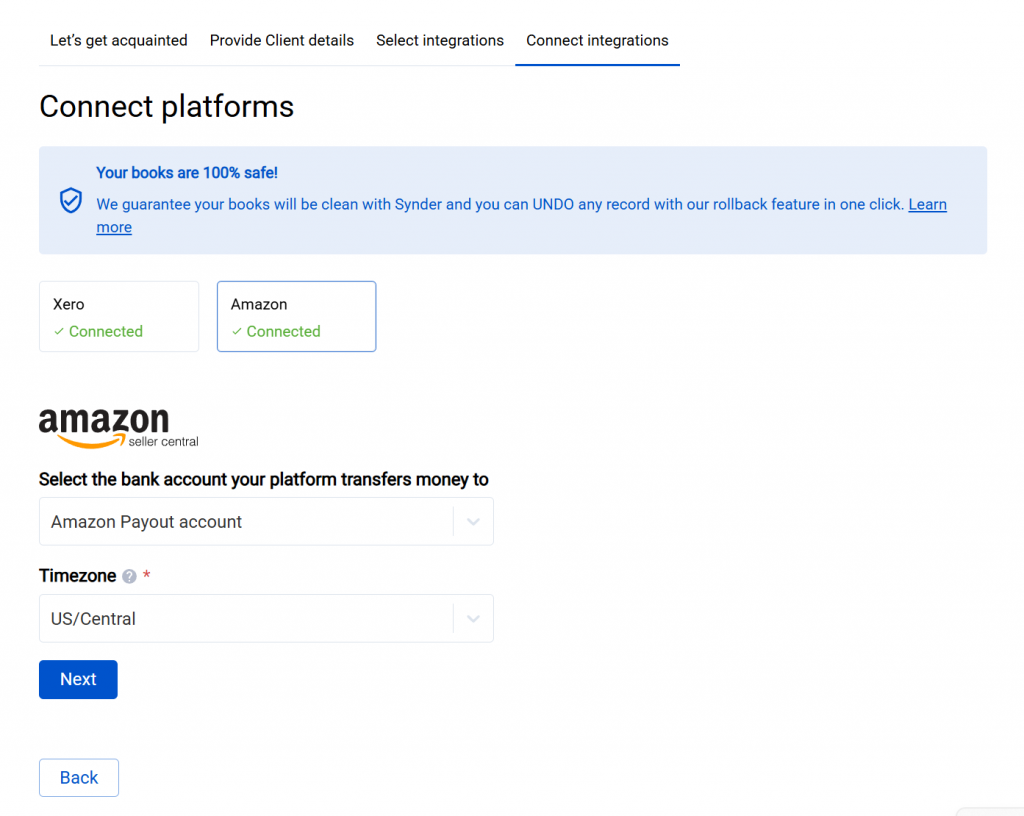Select the Xero connected platform card
The width and height of the screenshot is (1024, 816).
coord(119,317)
